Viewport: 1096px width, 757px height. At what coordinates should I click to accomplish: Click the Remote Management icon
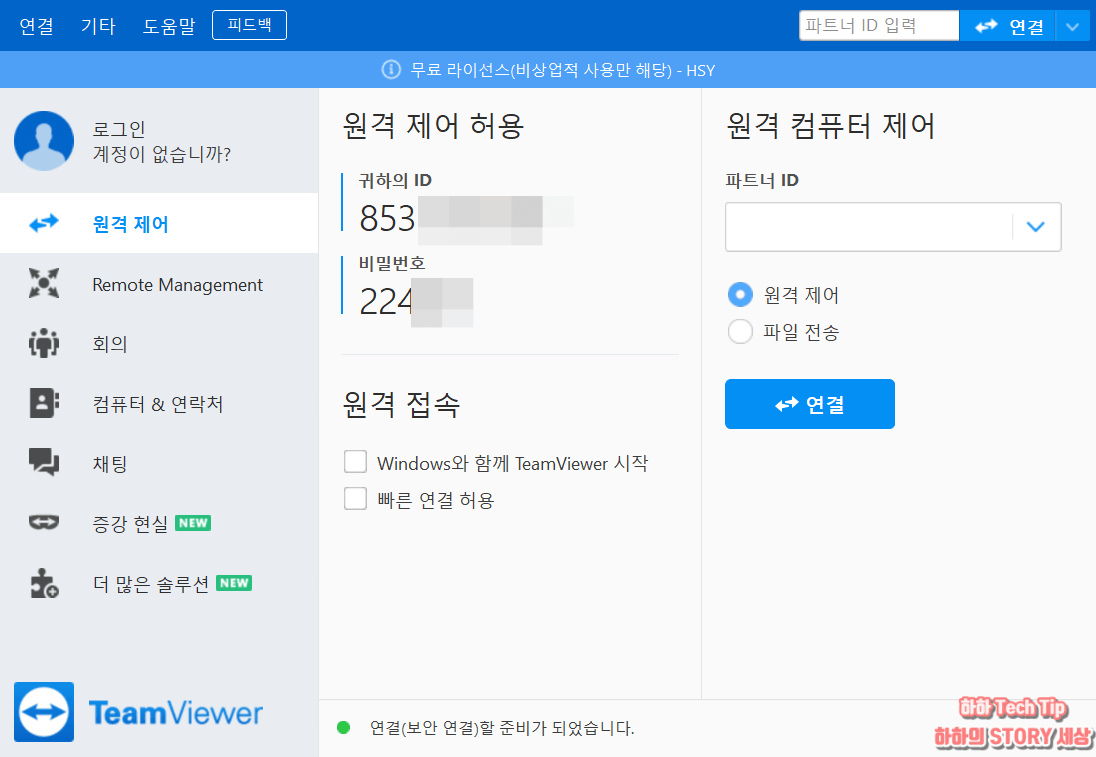[x=44, y=283]
